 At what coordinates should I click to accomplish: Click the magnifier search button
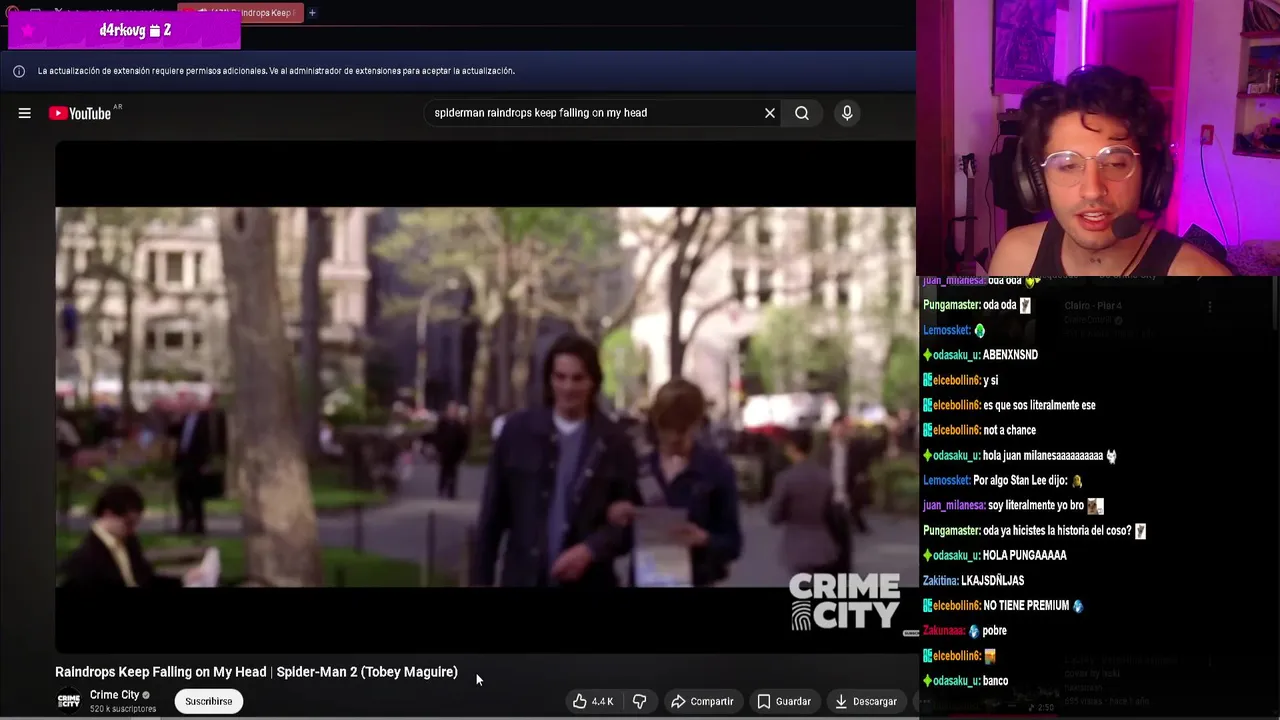[802, 113]
